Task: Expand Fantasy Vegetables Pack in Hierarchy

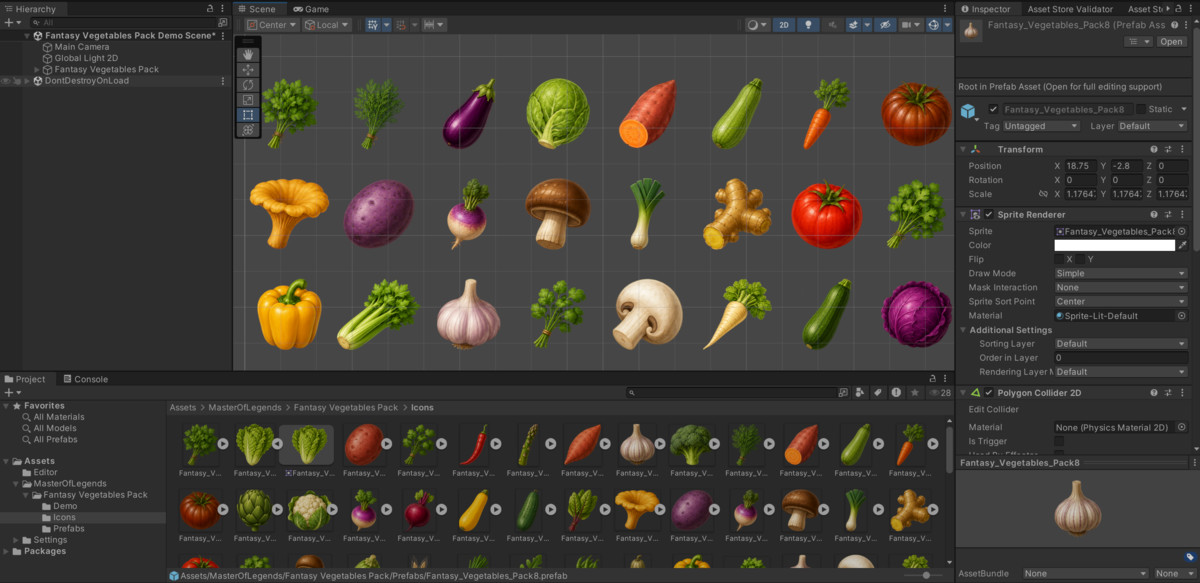Action: coord(37,70)
